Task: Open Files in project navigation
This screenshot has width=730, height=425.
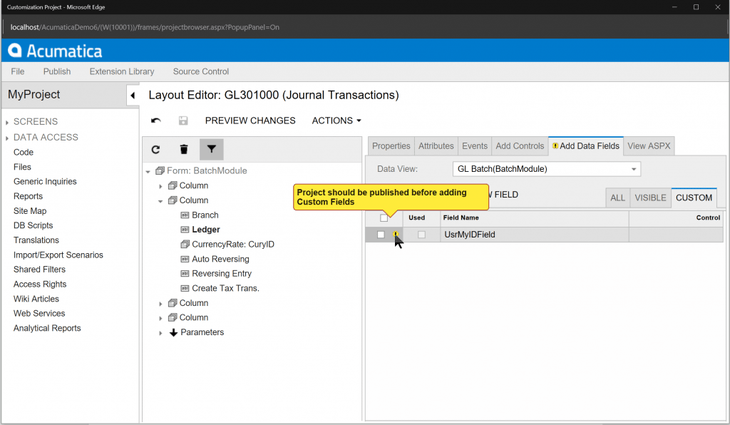Action: tap(22, 167)
